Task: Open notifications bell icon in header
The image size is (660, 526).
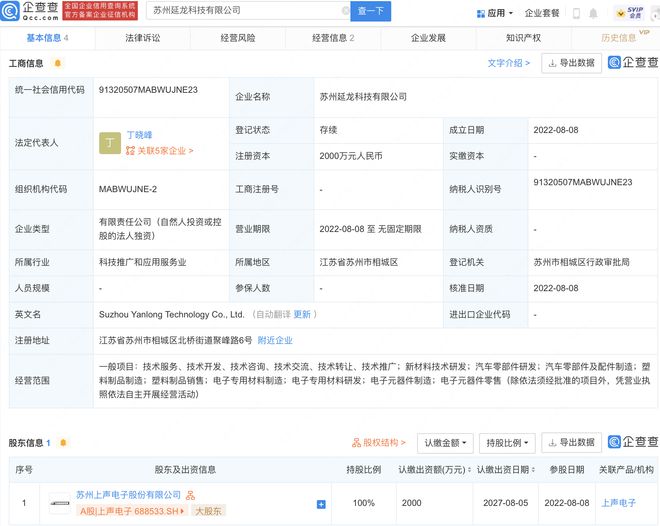Action: (593, 13)
